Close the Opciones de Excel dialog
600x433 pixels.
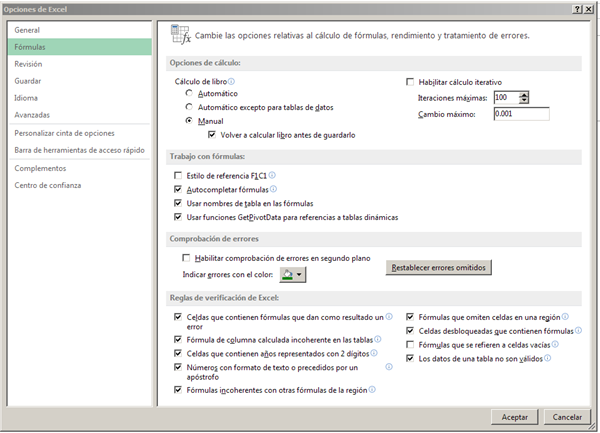coord(589,9)
